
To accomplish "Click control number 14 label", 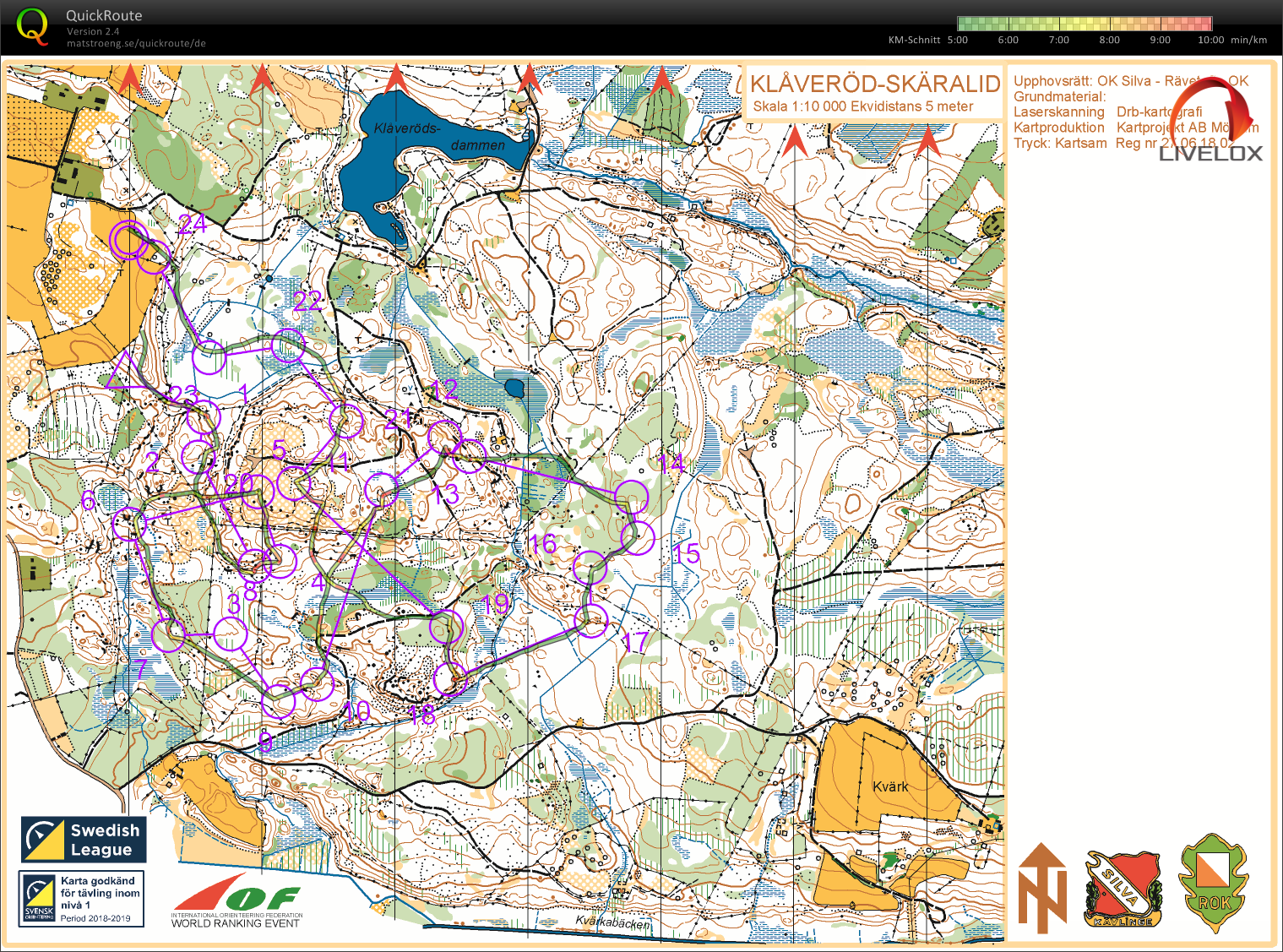I will click(671, 463).
